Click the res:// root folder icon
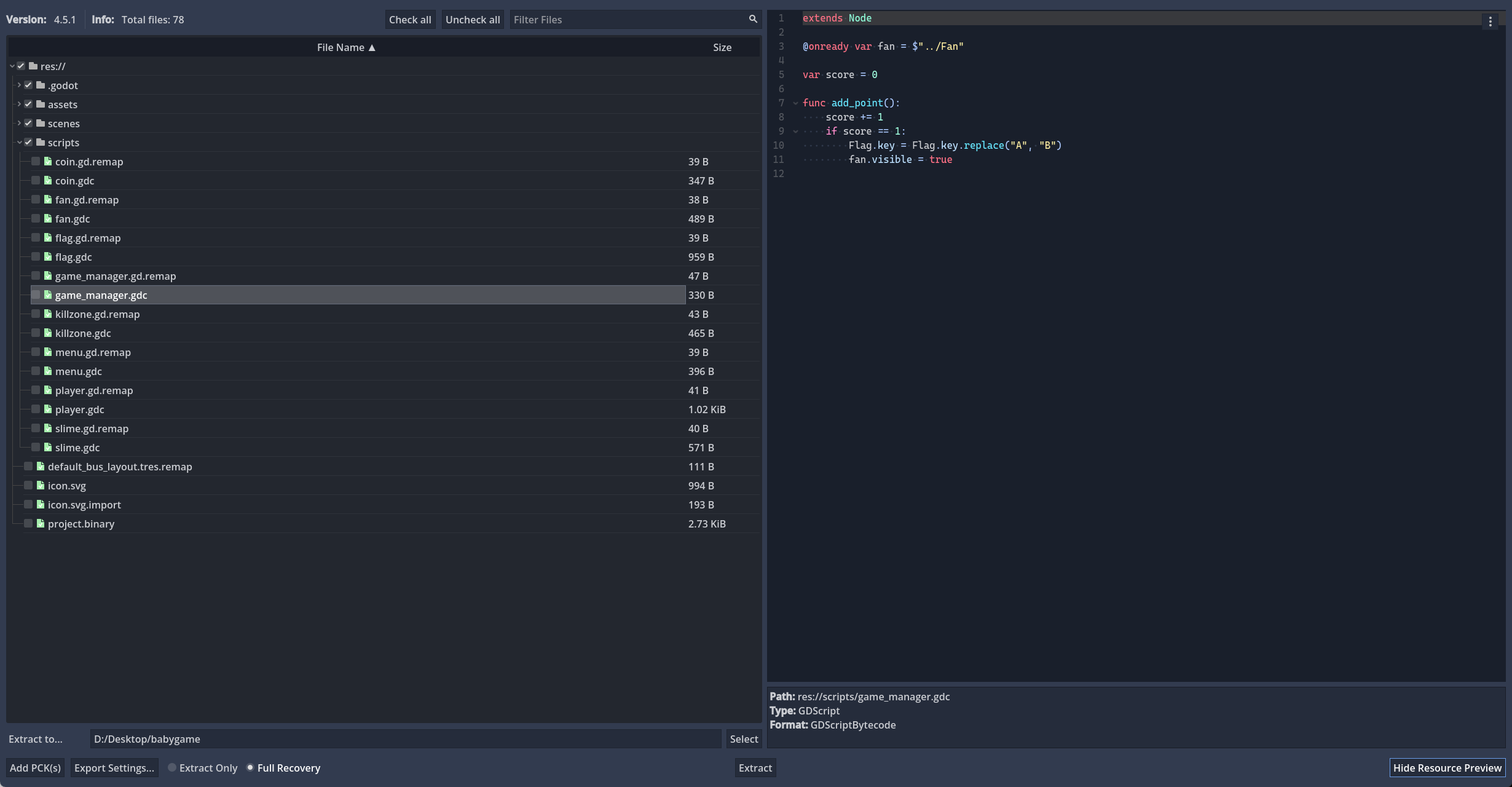This screenshot has height=787, width=1512. tap(33, 66)
